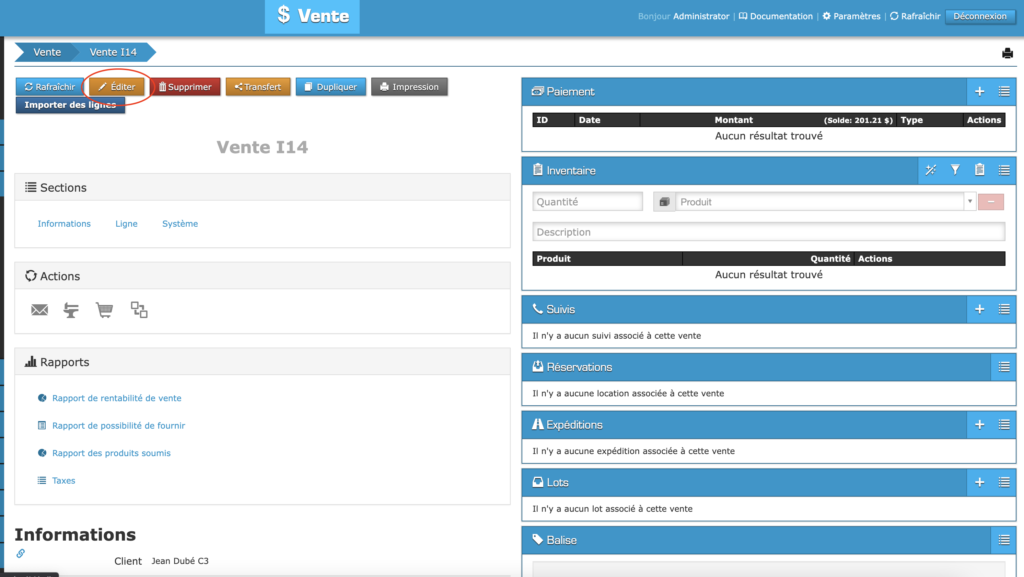Screen dimensions: 1024x577
Task: Click the Quantité input field
Action: (x=587, y=202)
